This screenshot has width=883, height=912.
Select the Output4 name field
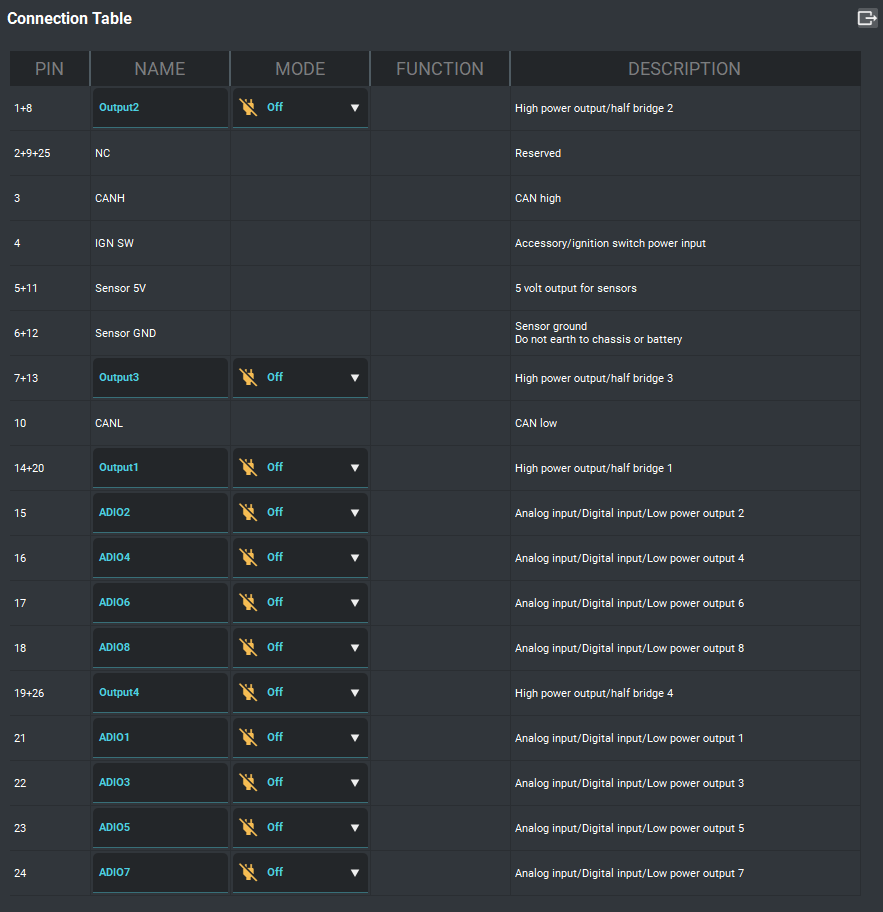(x=160, y=692)
